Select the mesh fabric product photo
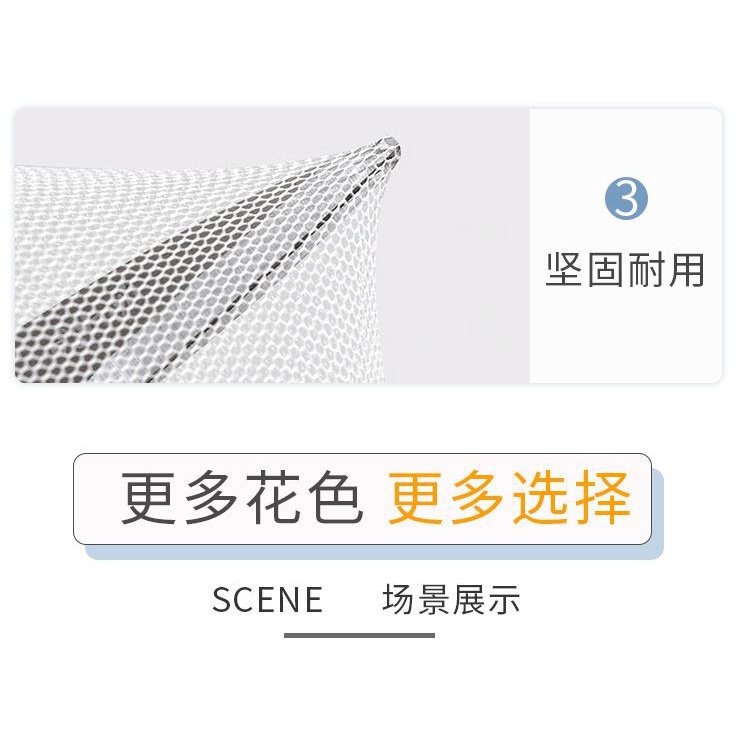Screen dimensions: 750x750 pyautogui.click(x=272, y=245)
